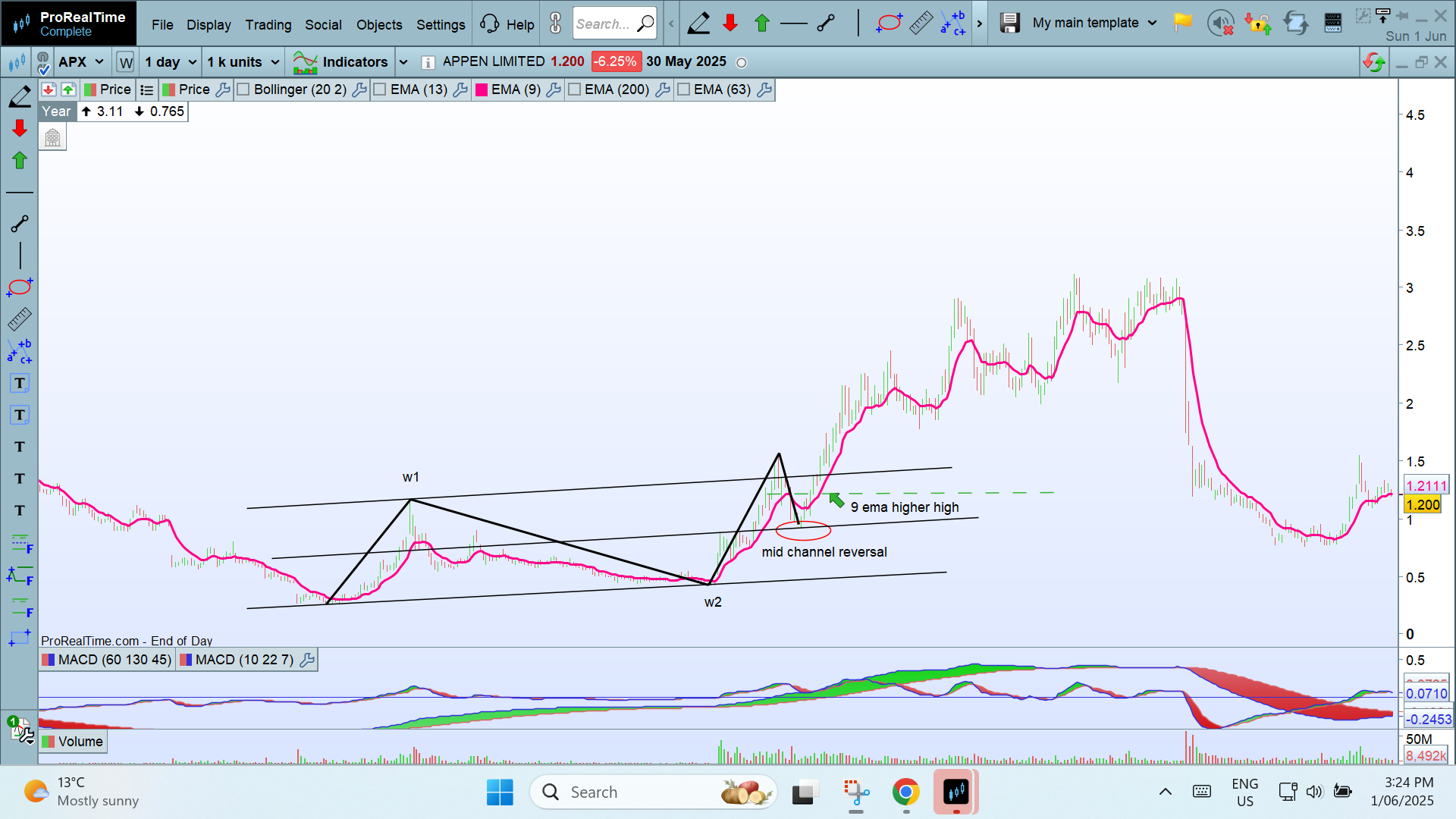Open the Objects menu
The width and height of the screenshot is (1456, 819).
(379, 24)
